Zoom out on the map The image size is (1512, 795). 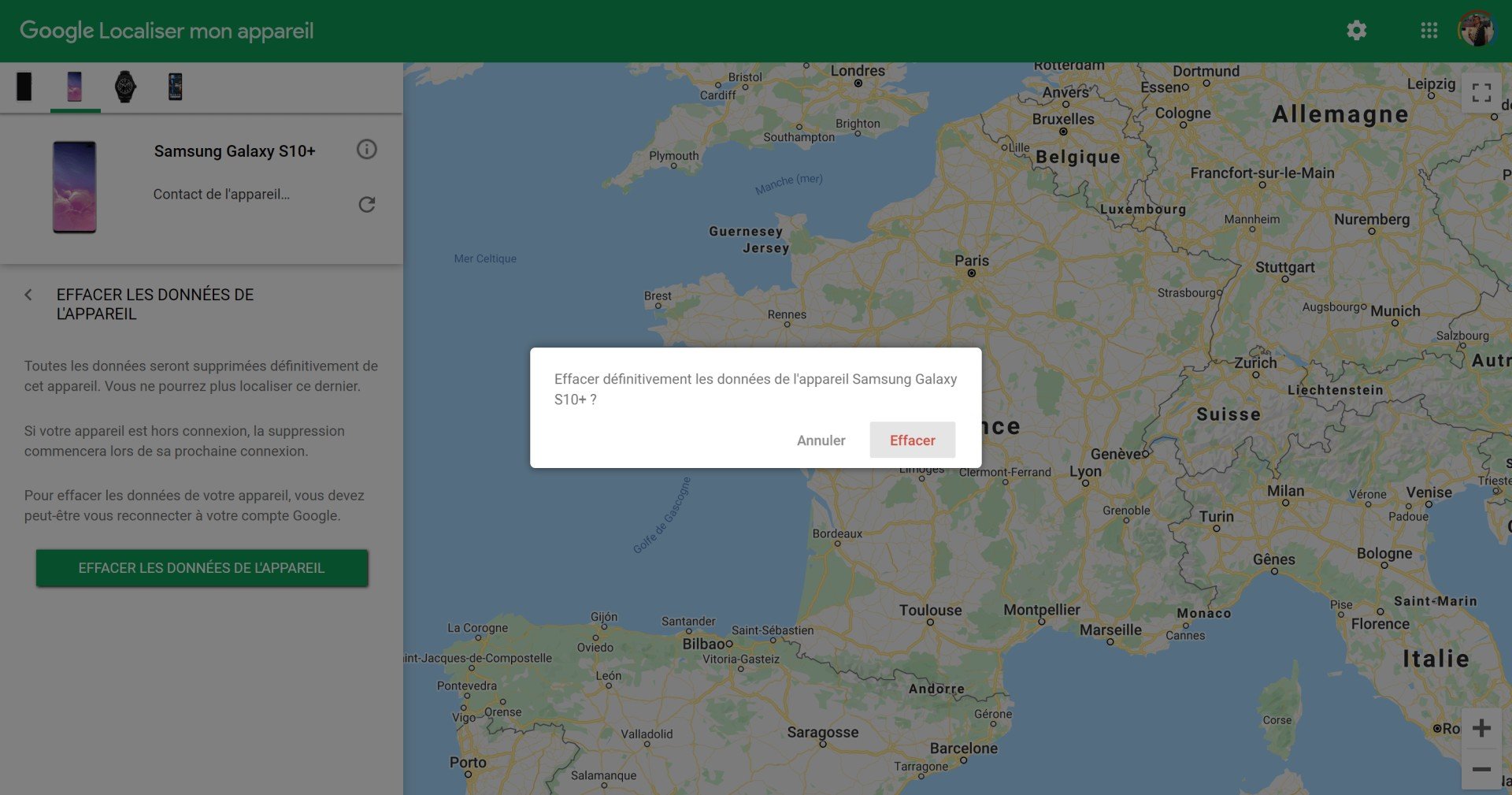click(1481, 769)
